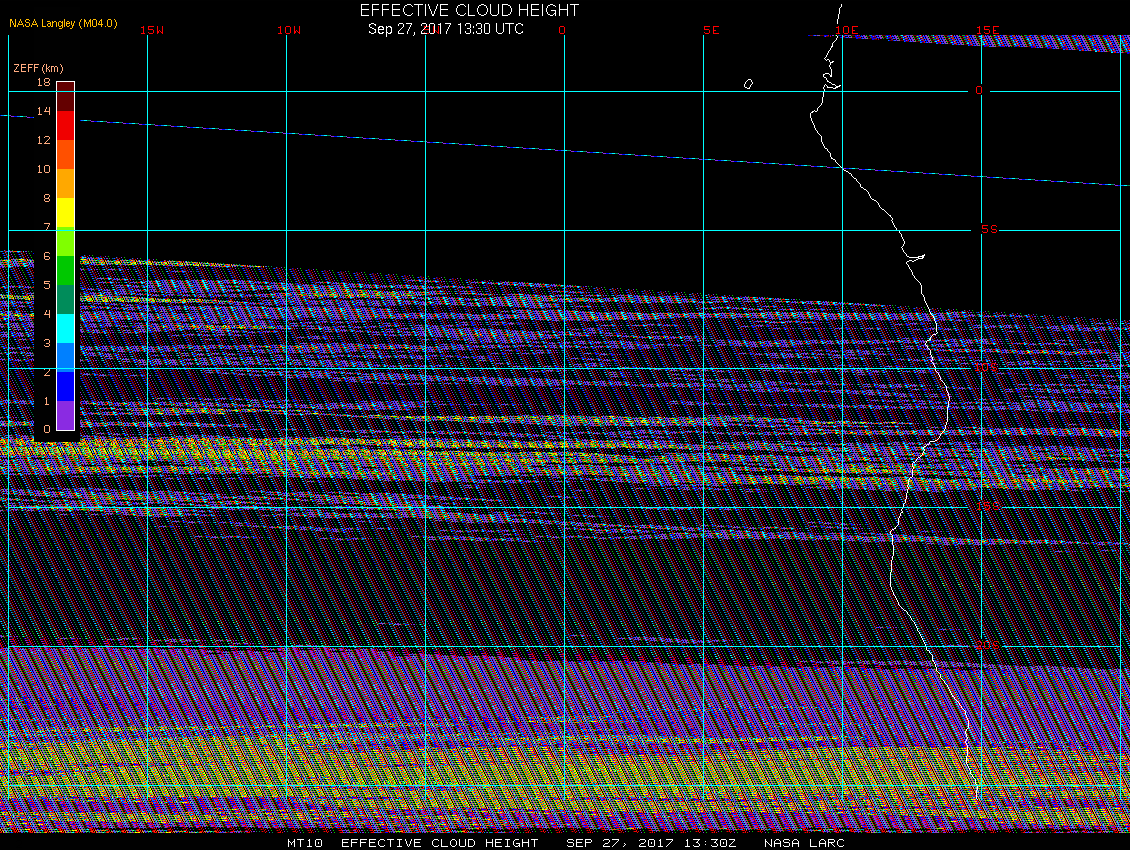
Task: Click the 18 tick label on color scale
Action: [x=44, y=82]
